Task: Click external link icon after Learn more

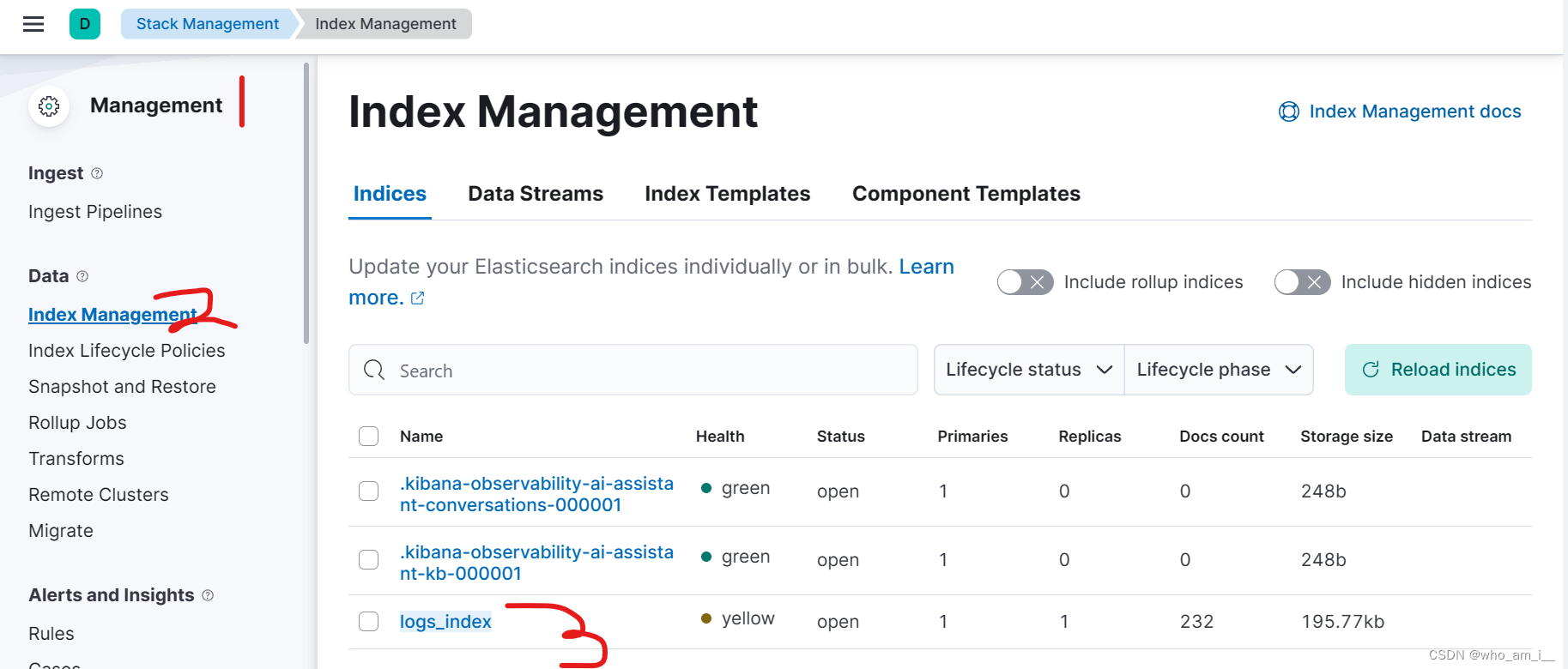Action: [418, 298]
